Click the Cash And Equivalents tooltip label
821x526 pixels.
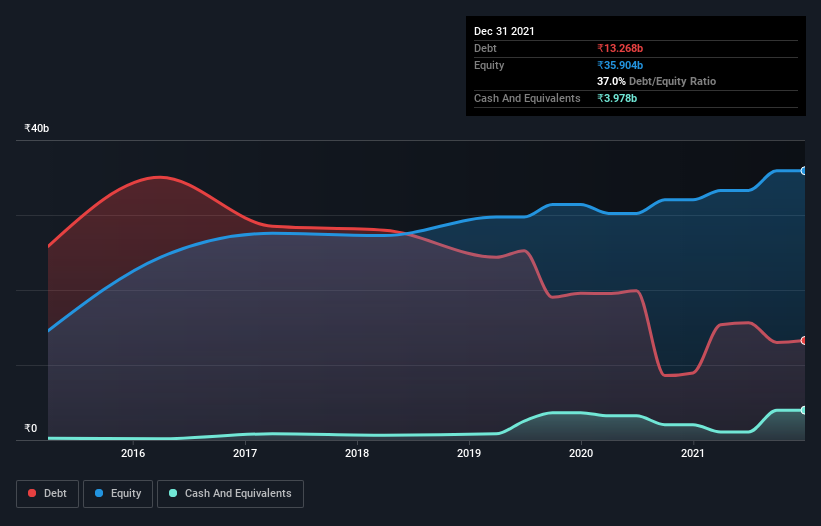coord(527,98)
